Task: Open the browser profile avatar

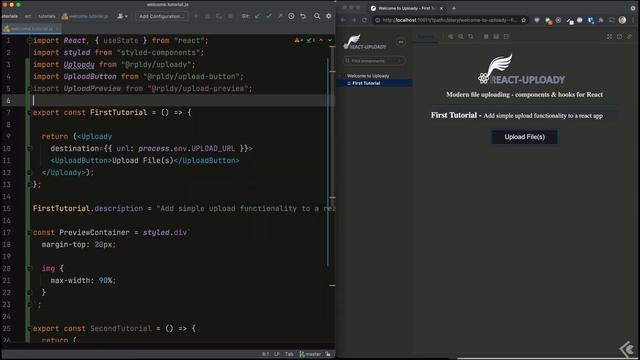Action: 622,20
